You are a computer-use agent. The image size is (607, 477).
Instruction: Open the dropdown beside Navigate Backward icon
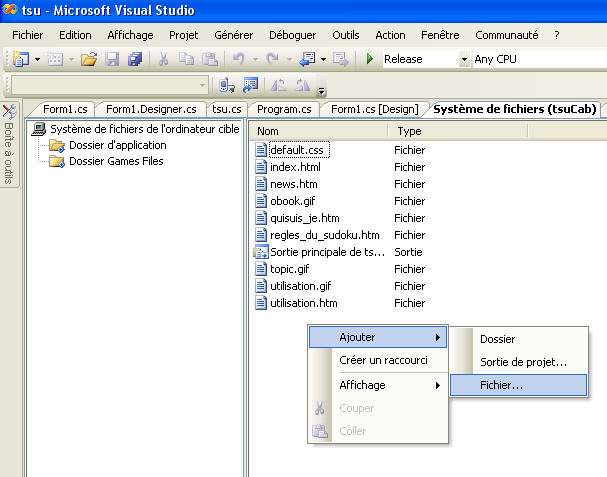pos(323,60)
